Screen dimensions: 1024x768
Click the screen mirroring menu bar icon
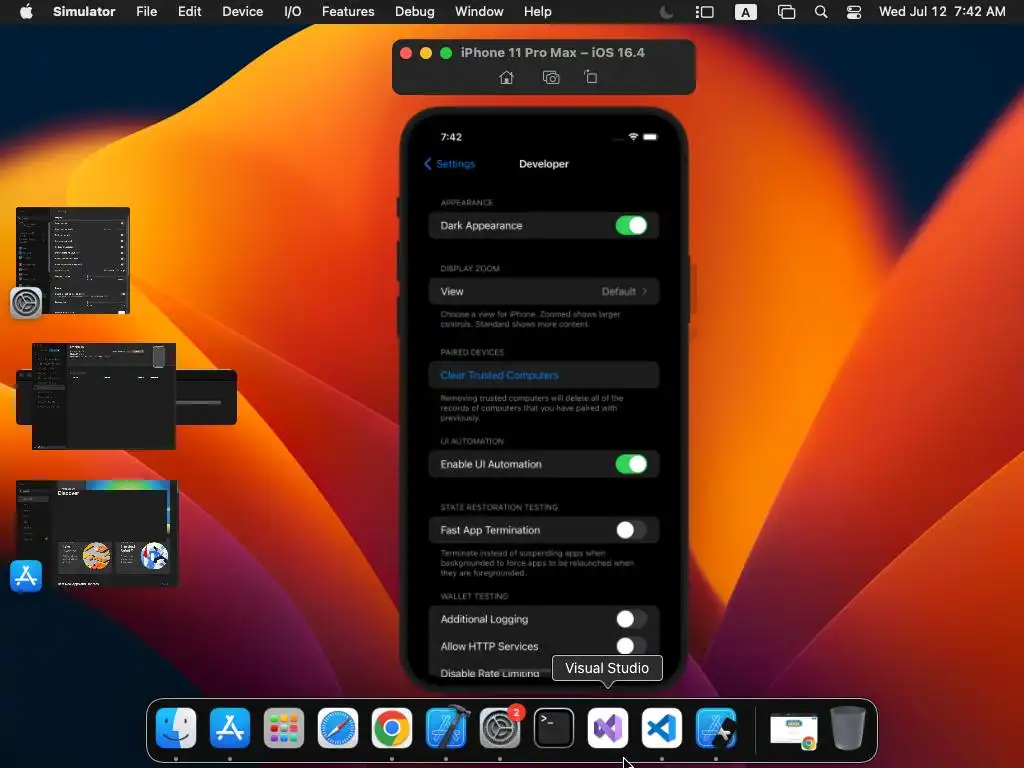786,12
